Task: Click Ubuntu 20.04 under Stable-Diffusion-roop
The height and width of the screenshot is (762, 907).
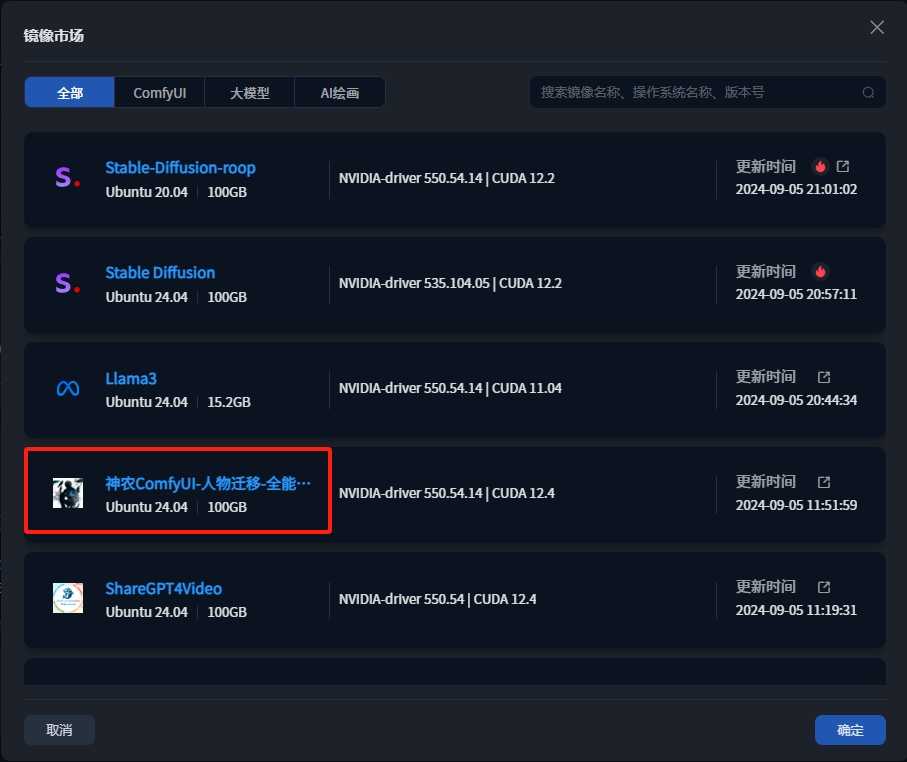Action: pyautogui.click(x=146, y=192)
